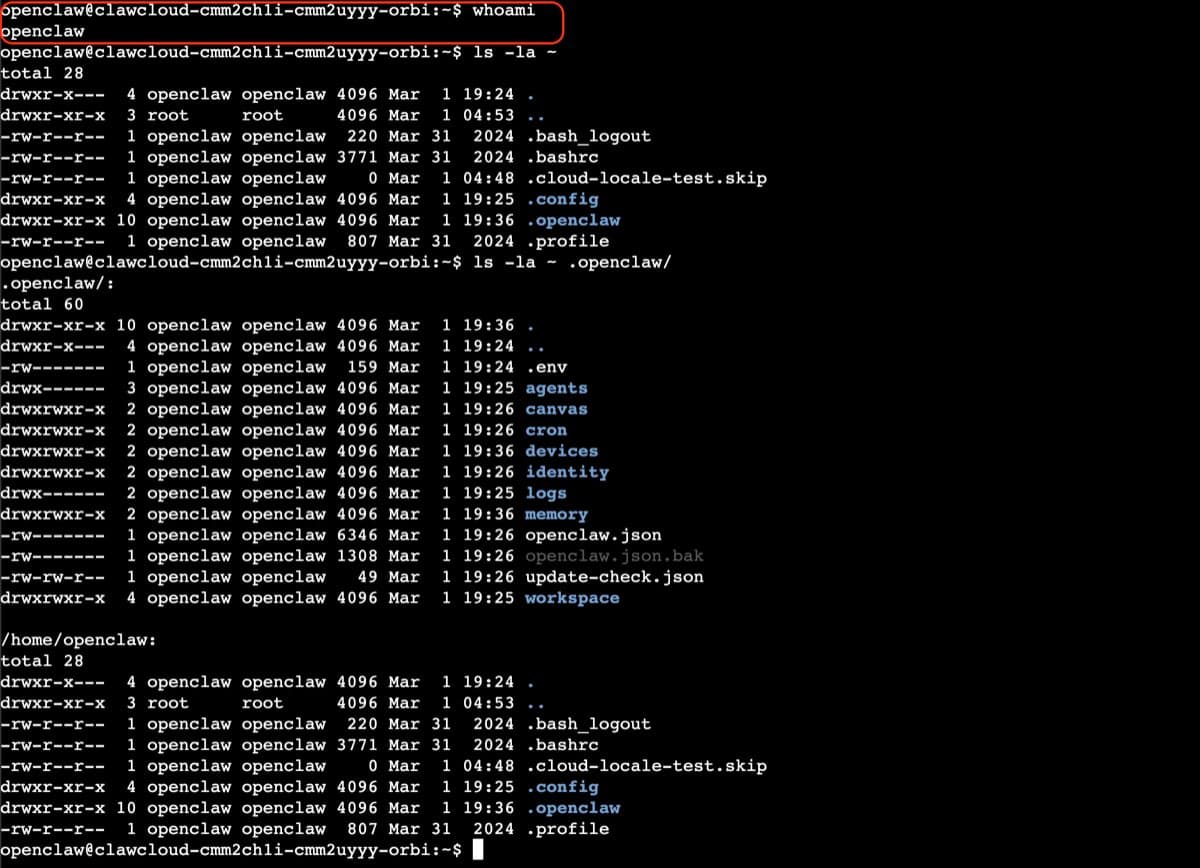The height and width of the screenshot is (868, 1200).
Task: Click the workspace directory entry
Action: tap(572, 598)
